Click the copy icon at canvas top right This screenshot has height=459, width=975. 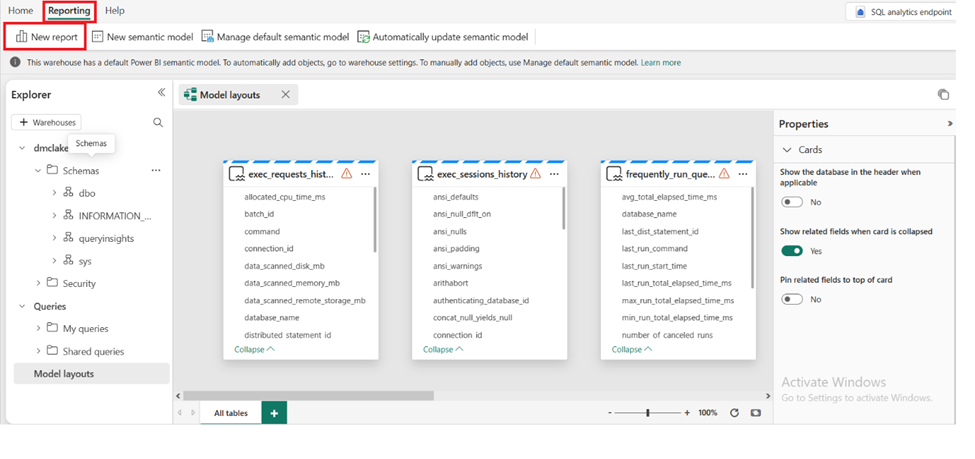943,95
